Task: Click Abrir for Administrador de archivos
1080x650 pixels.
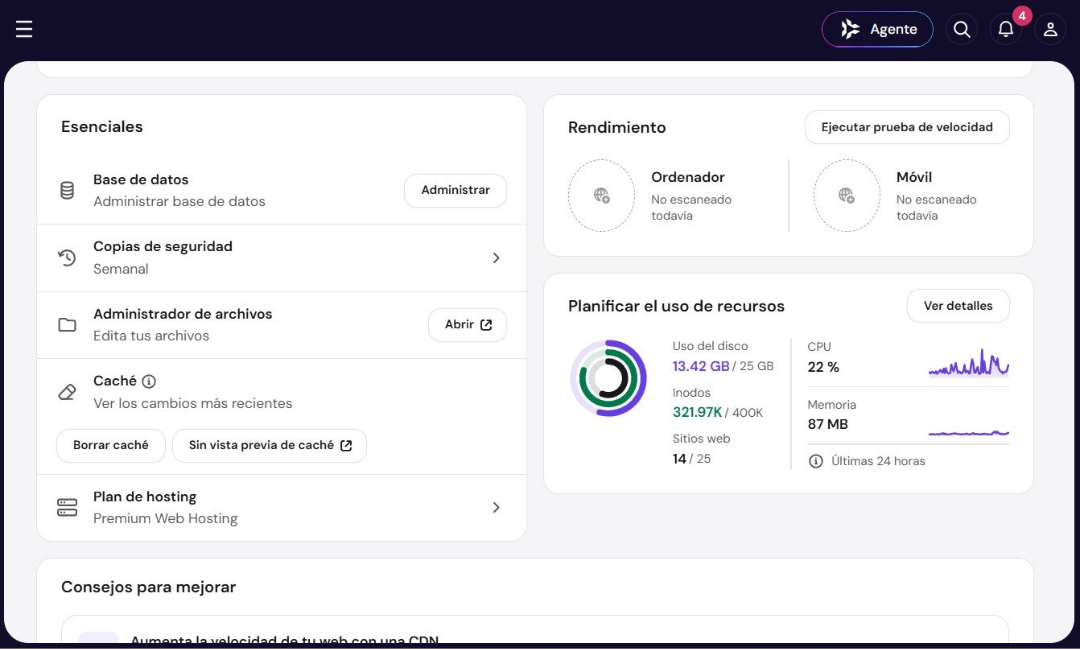Action: point(468,325)
